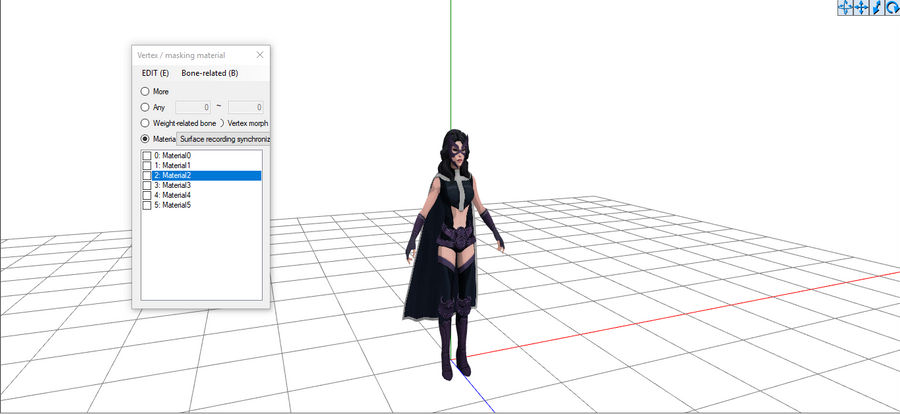Select the '3: Material3' list row text
900x414 pixels.
tap(173, 185)
